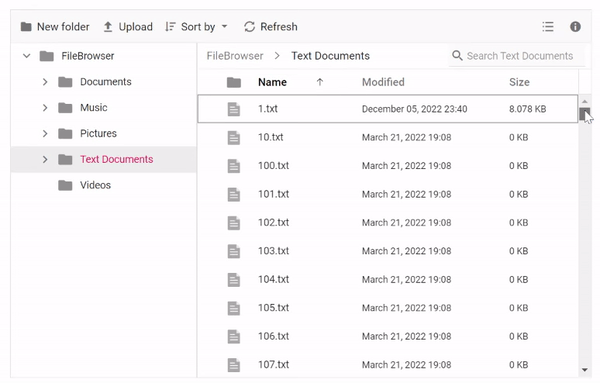Select file 107.txt
Image resolution: width=600 pixels, height=383 pixels.
click(x=388, y=365)
